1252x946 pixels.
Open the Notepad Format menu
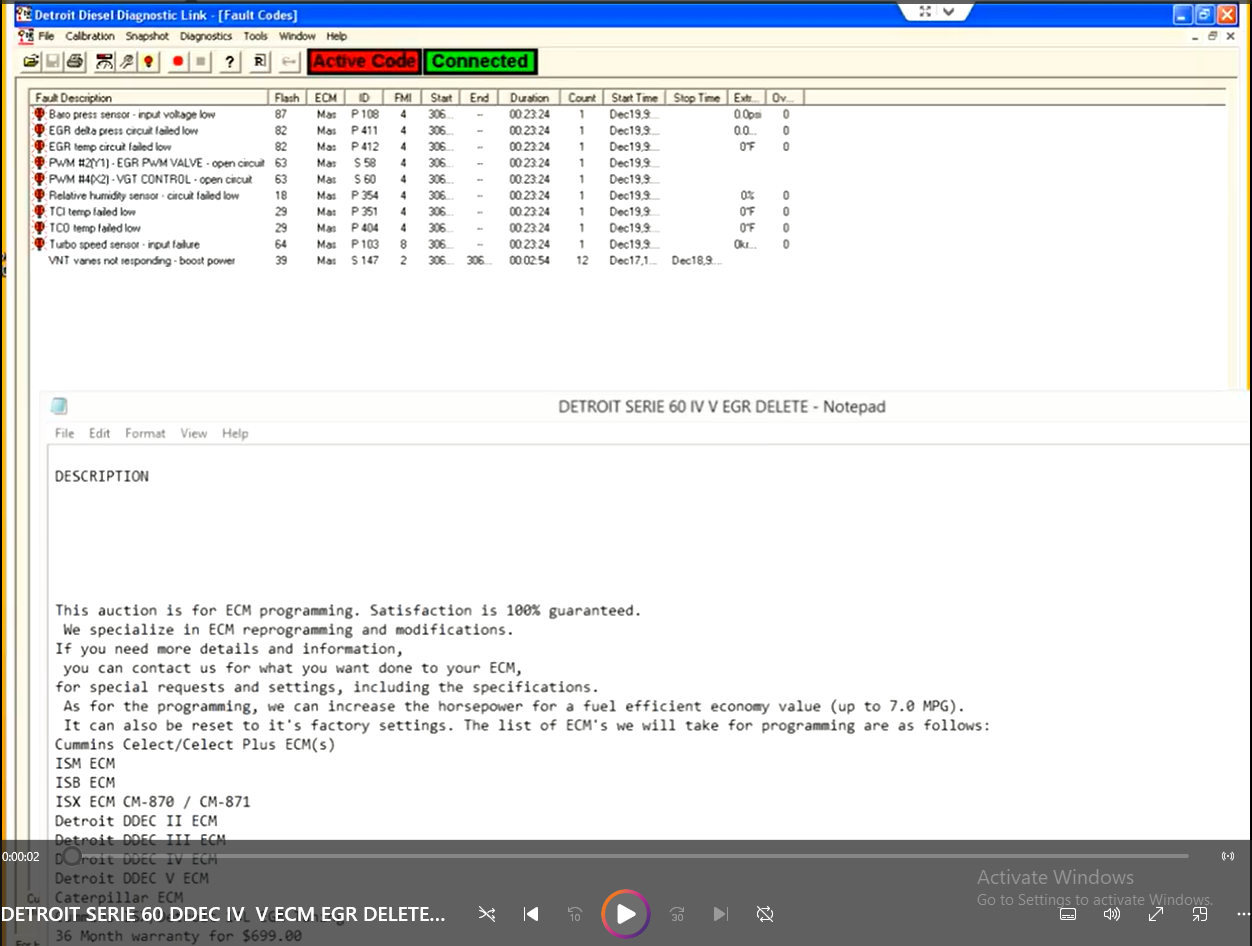(x=145, y=433)
